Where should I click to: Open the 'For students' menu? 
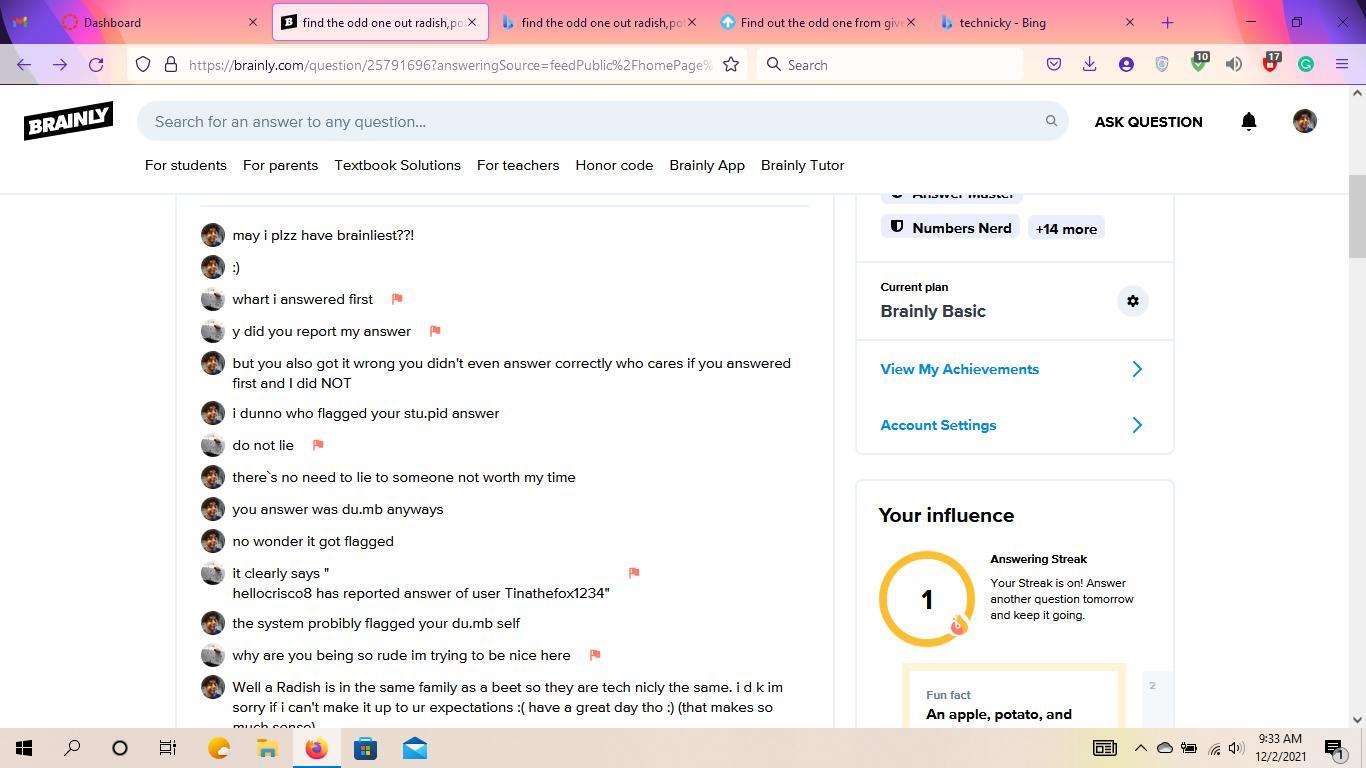click(186, 165)
